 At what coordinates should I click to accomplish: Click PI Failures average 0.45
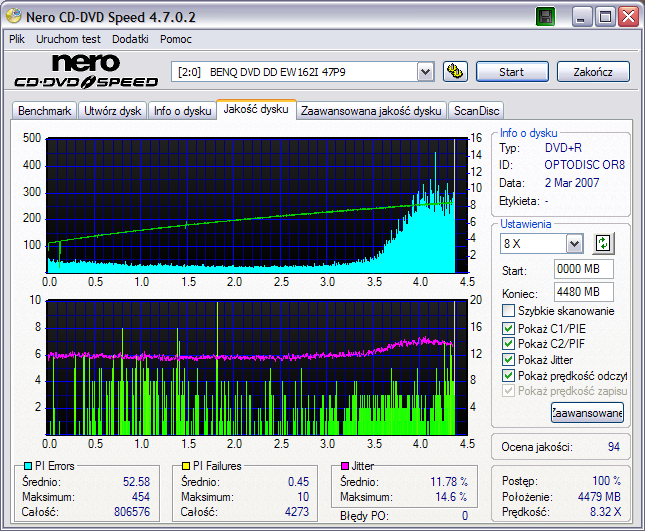point(299,482)
